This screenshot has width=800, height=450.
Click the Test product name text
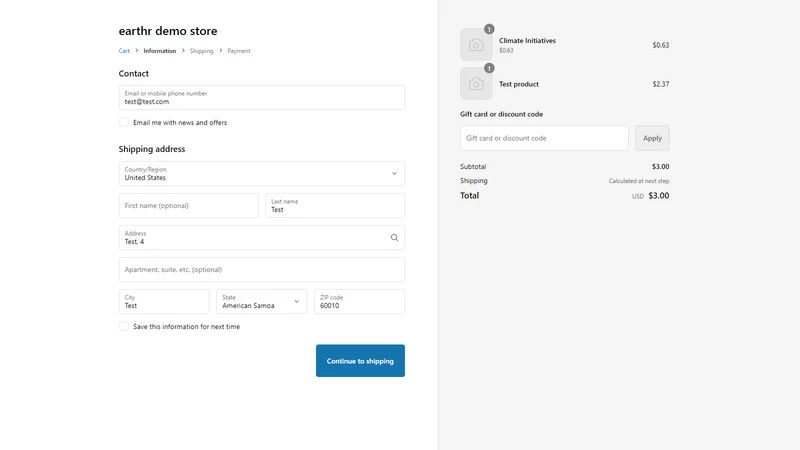click(518, 84)
